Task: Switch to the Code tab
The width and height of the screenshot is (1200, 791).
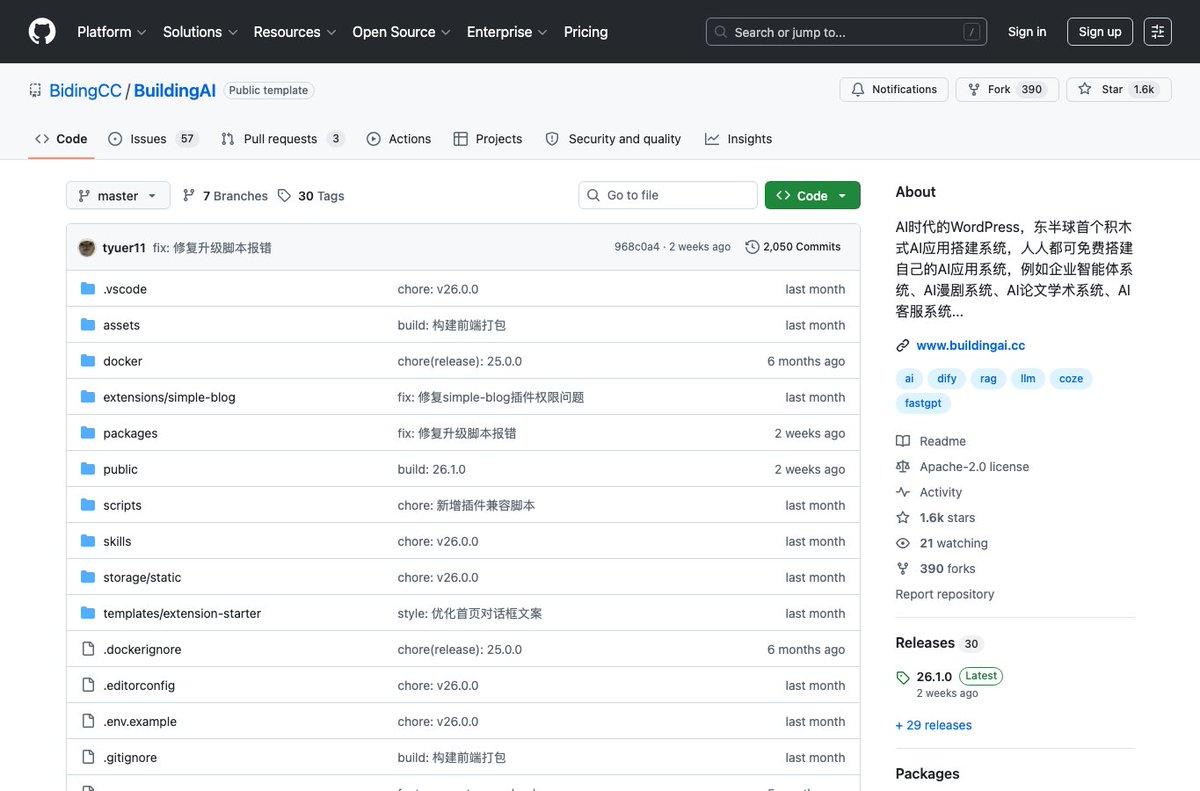Action: click(x=61, y=139)
